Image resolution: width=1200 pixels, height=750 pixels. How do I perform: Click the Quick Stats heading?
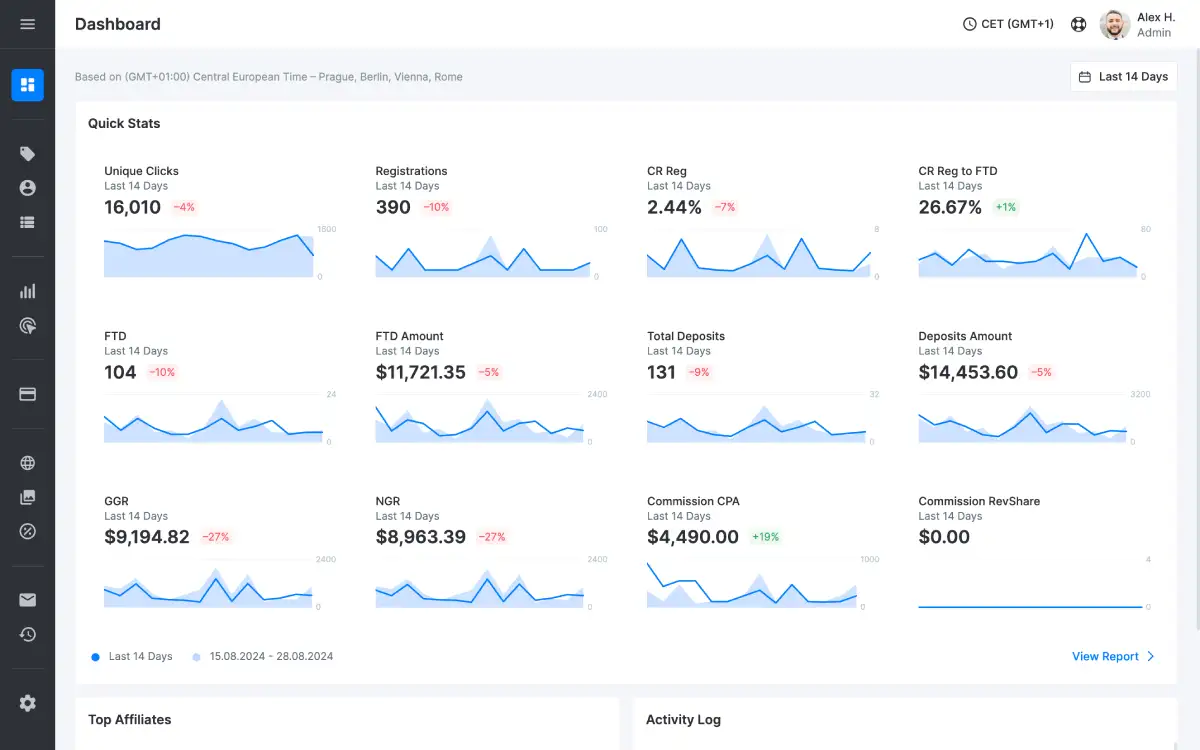pos(124,123)
